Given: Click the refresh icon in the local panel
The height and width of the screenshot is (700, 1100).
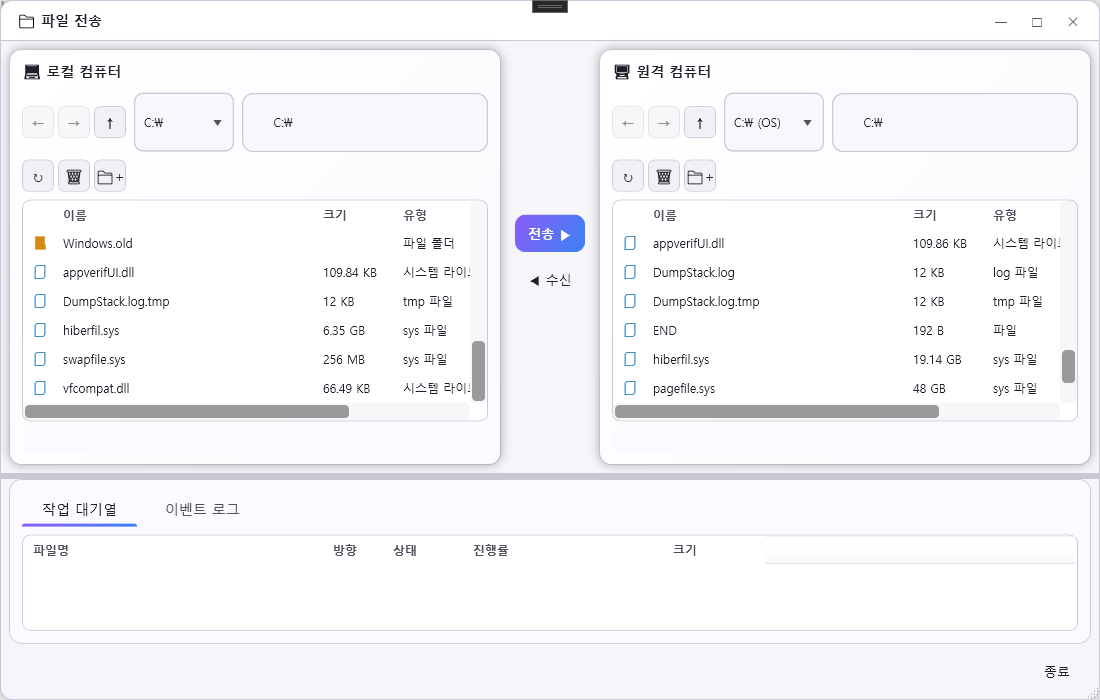Looking at the screenshot, I should coord(38,175).
